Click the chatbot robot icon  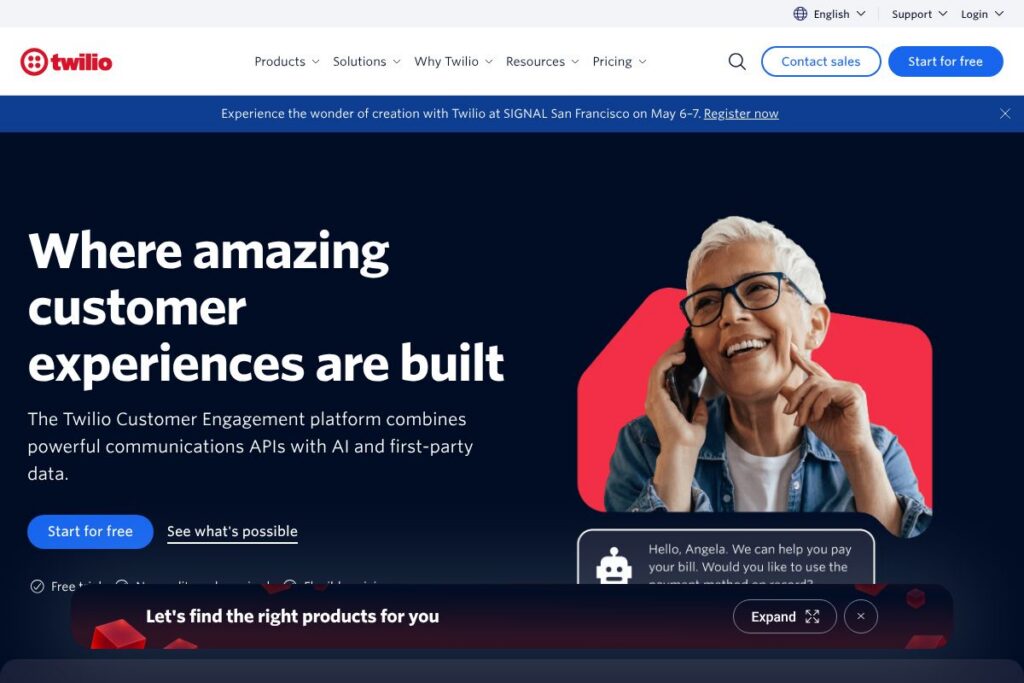point(614,567)
